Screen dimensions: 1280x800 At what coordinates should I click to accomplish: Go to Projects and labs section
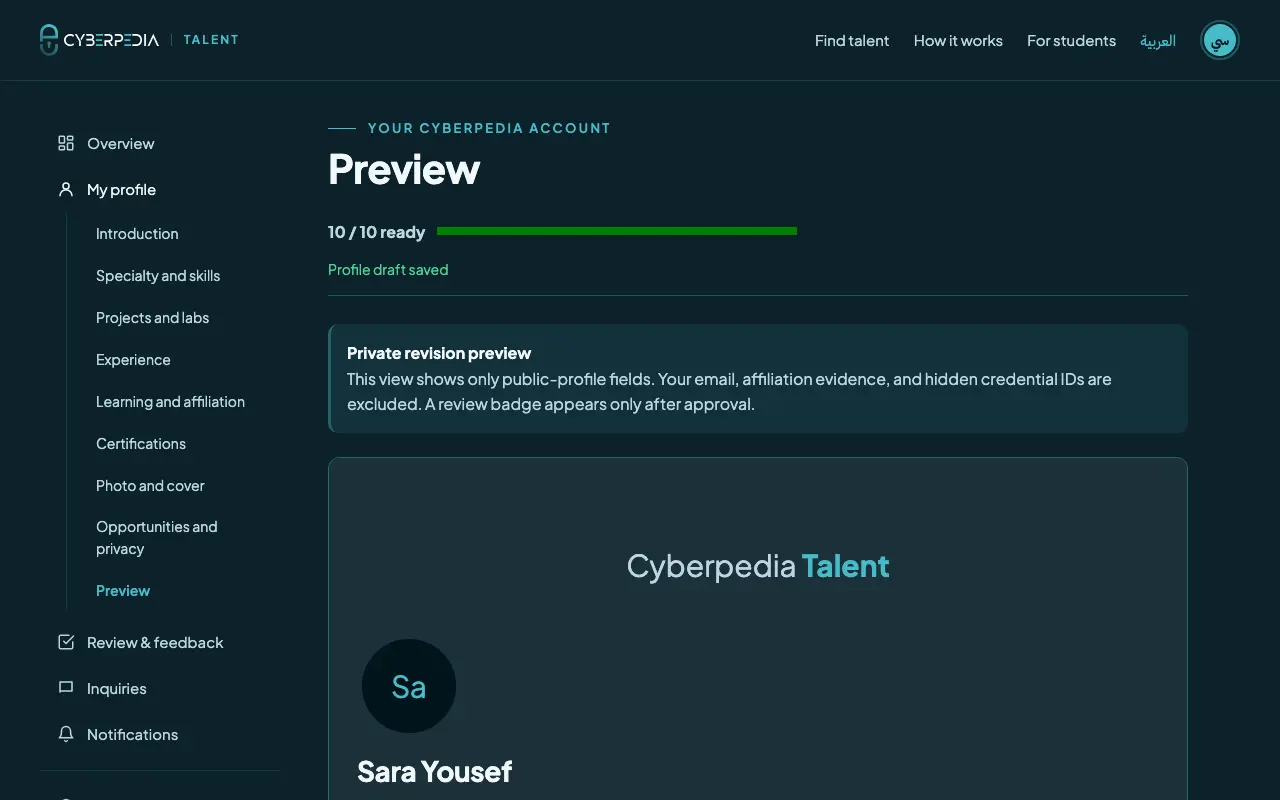(x=152, y=318)
